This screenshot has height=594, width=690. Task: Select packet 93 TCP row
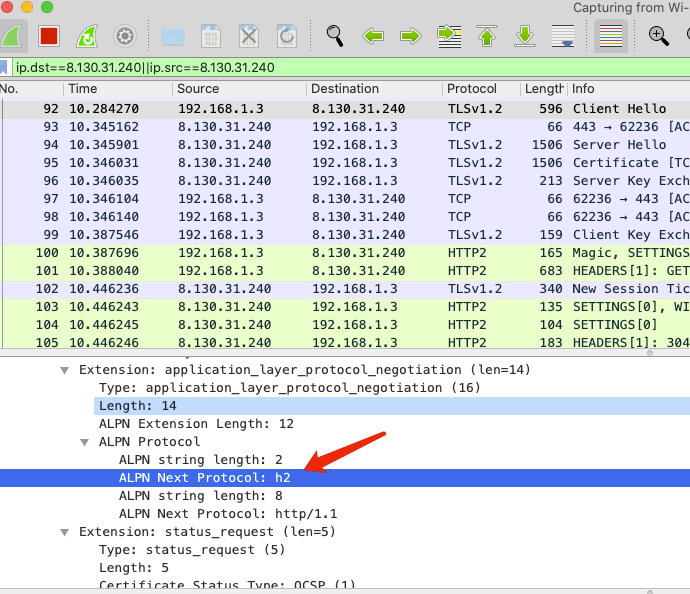pos(345,127)
